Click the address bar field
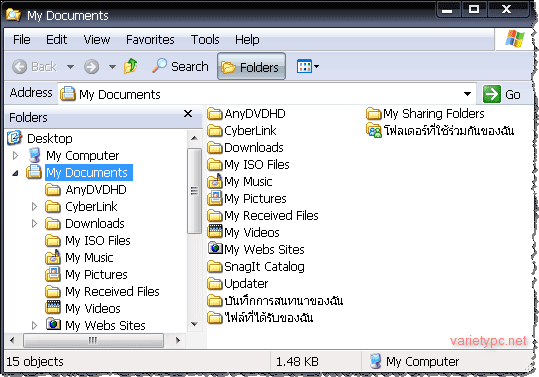This screenshot has width=539, height=377. coord(267,94)
